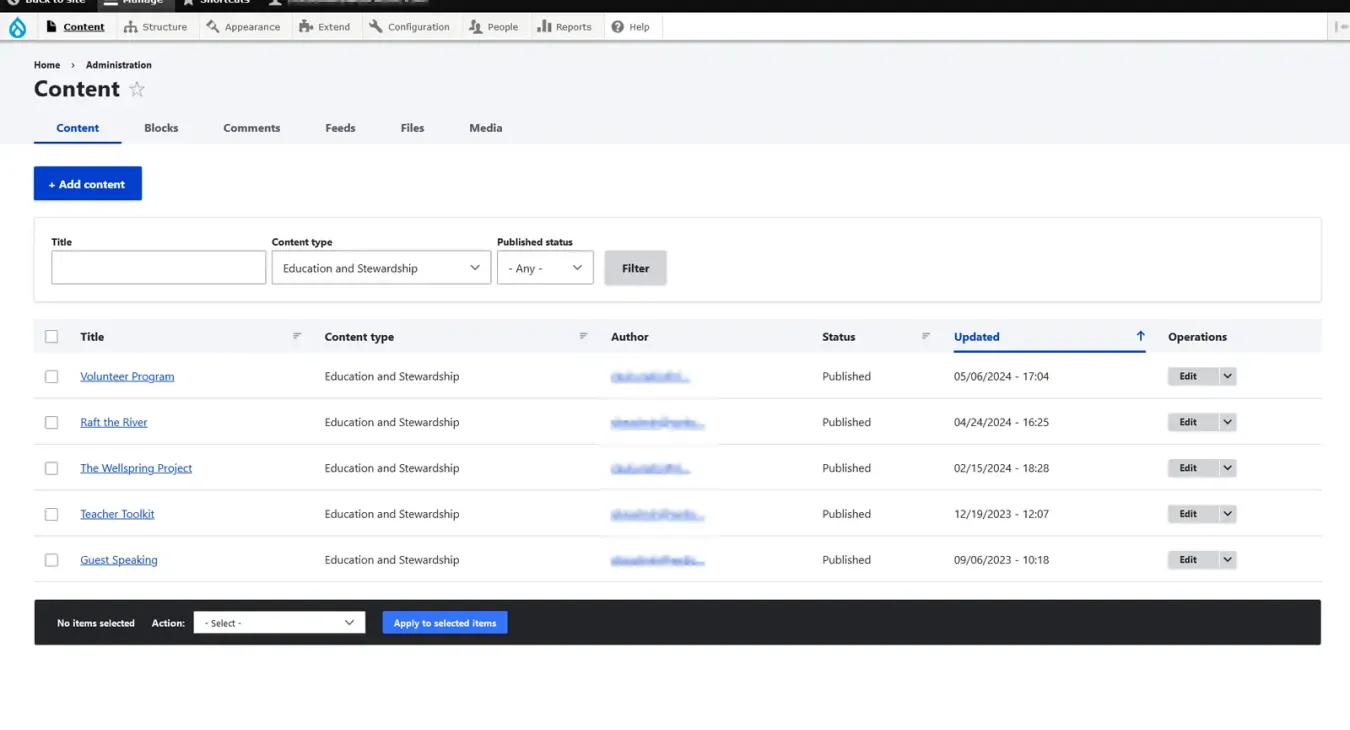This screenshot has height=730, width=1350.
Task: Check the Guest Speaking row checkbox
Action: 52,560
